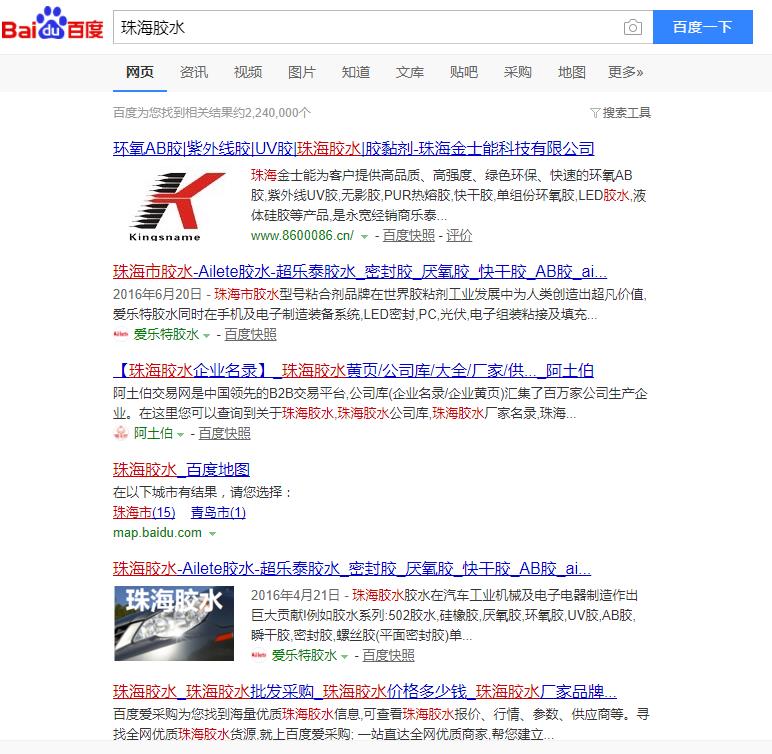Switch to the 资讯 tab
The image size is (772, 754).
pyautogui.click(x=194, y=72)
